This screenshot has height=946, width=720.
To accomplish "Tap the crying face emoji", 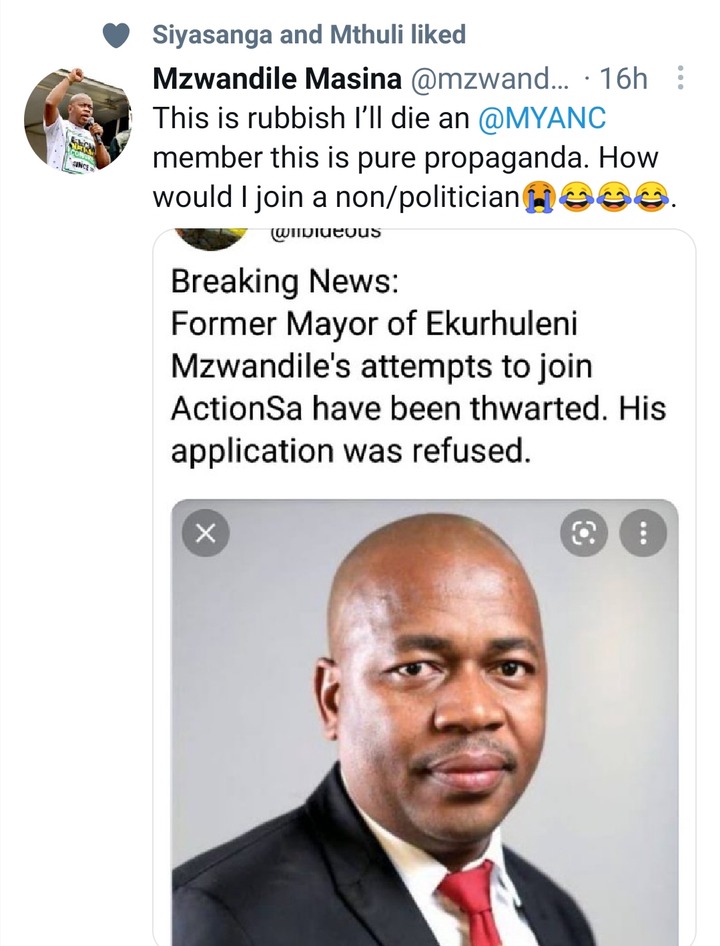I will point(538,197).
